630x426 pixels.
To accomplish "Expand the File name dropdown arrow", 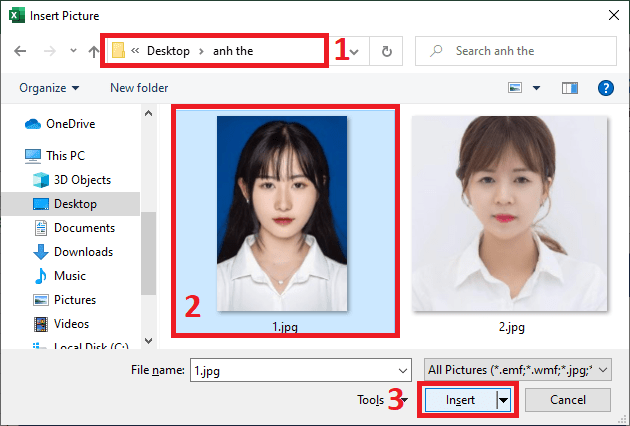I will (x=403, y=371).
